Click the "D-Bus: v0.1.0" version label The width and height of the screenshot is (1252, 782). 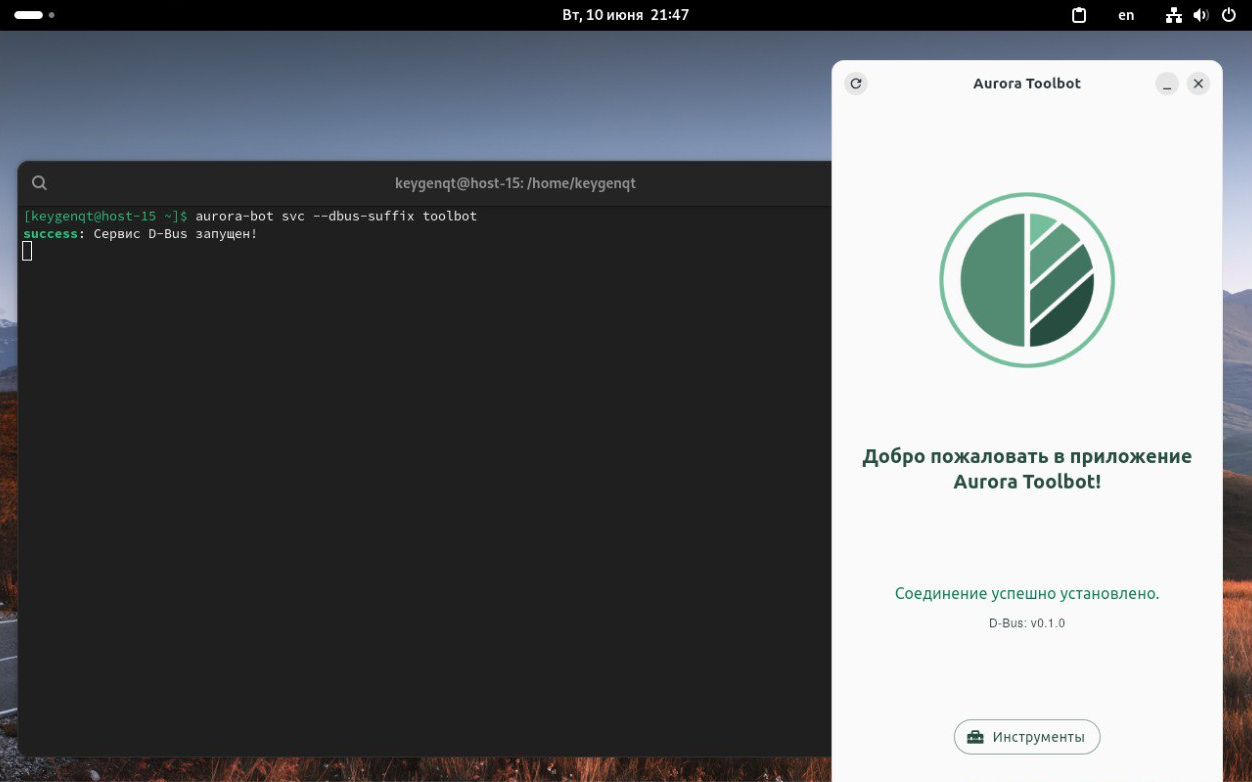[x=1027, y=623]
